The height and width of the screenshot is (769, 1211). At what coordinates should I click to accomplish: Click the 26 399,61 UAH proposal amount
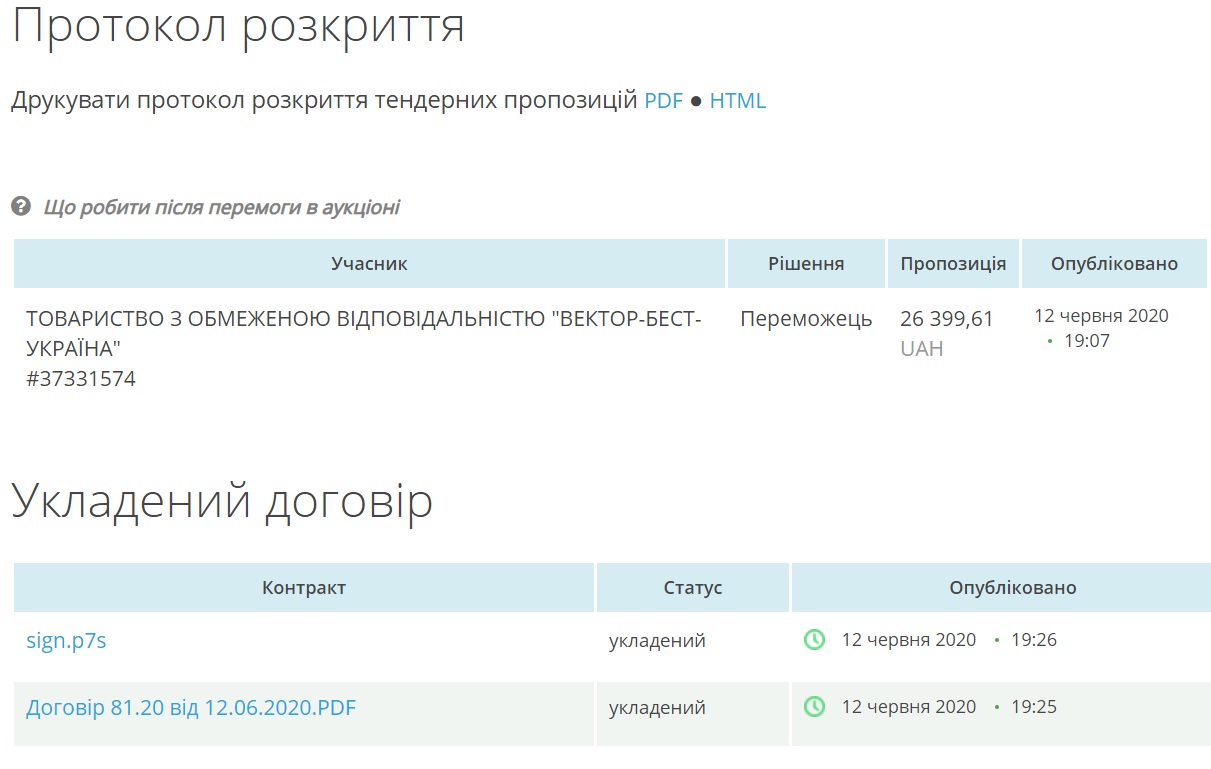(946, 319)
